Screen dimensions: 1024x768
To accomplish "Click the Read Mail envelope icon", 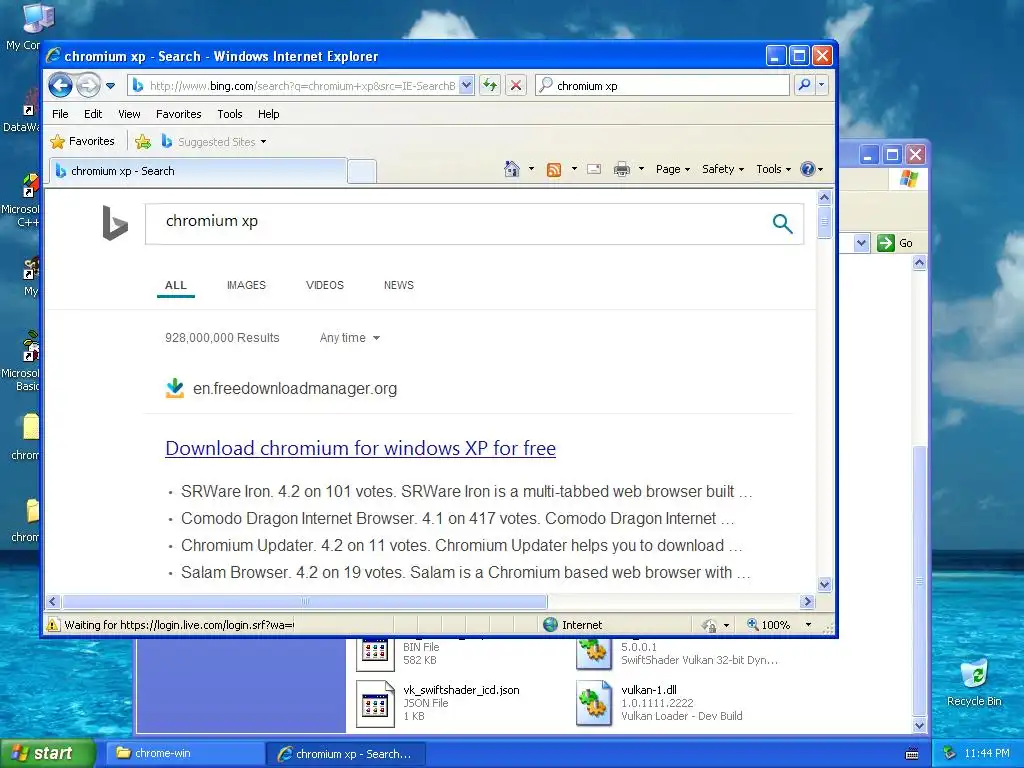I will tap(594, 169).
